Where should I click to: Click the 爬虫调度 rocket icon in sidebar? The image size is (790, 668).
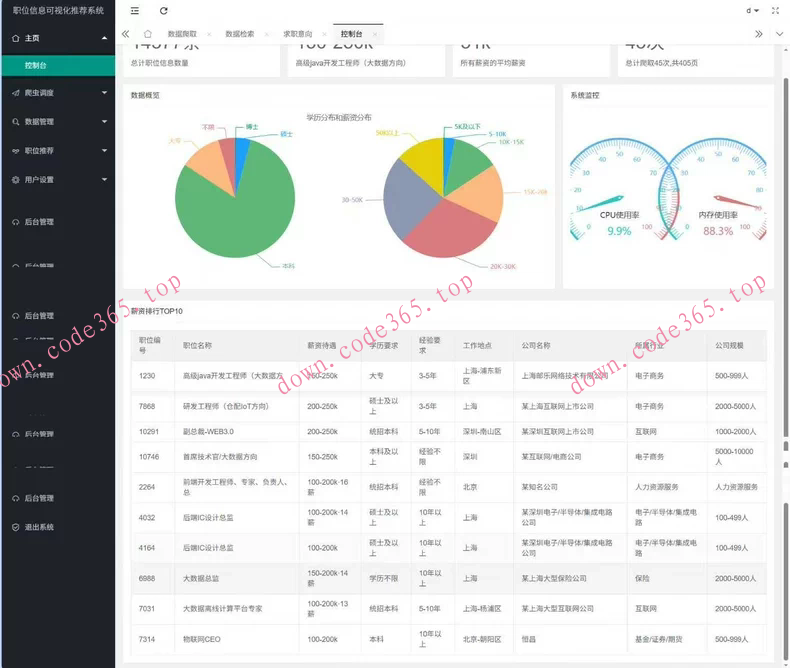click(15, 93)
